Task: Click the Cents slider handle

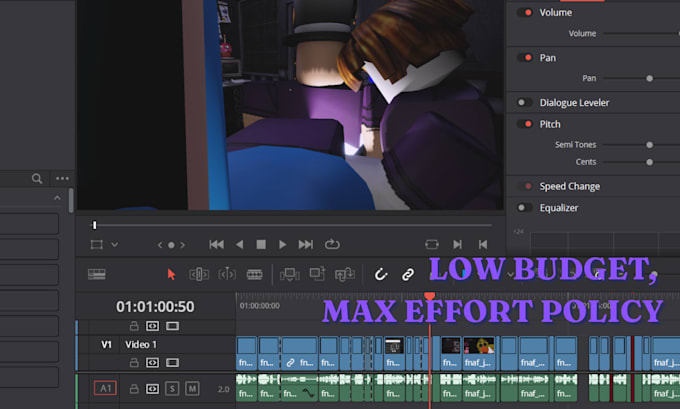Action: 650,162
